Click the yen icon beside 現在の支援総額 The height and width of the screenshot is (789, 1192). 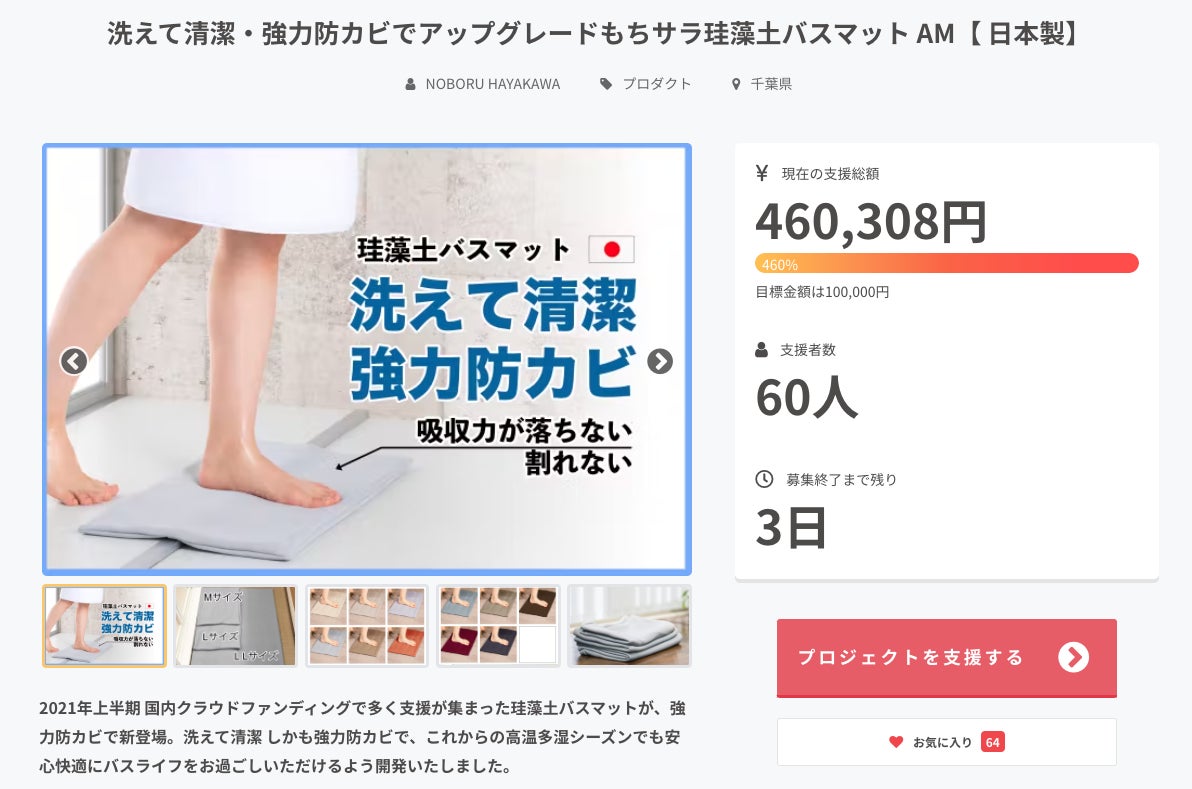click(x=762, y=173)
